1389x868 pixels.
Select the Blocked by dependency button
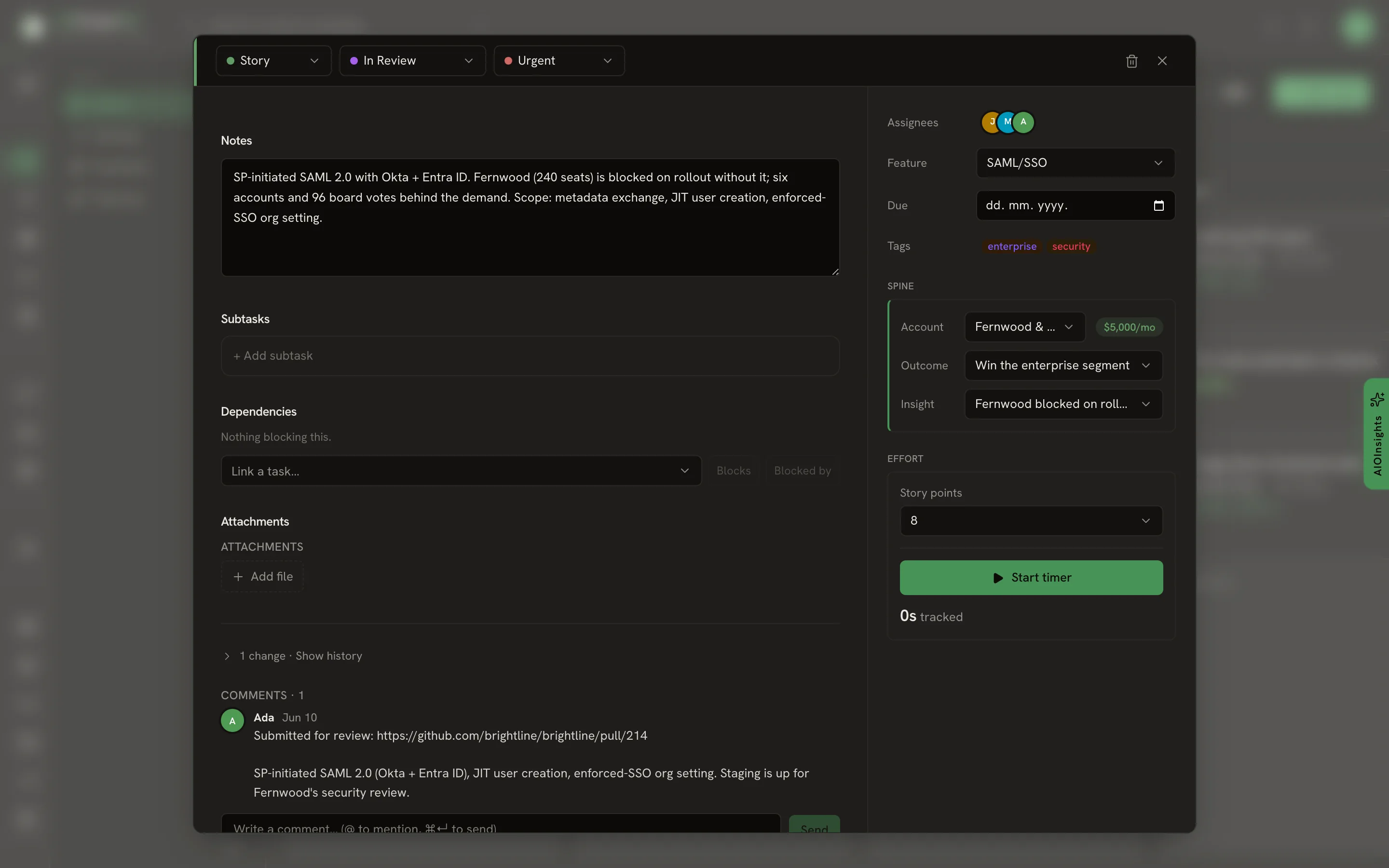803,471
